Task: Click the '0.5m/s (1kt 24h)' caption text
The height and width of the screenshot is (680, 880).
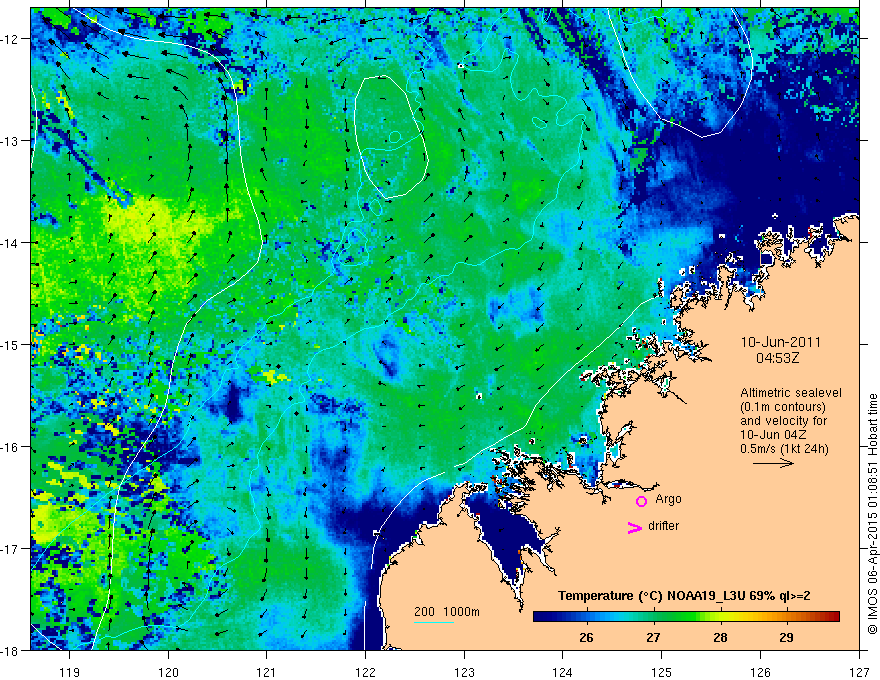Action: tap(784, 449)
